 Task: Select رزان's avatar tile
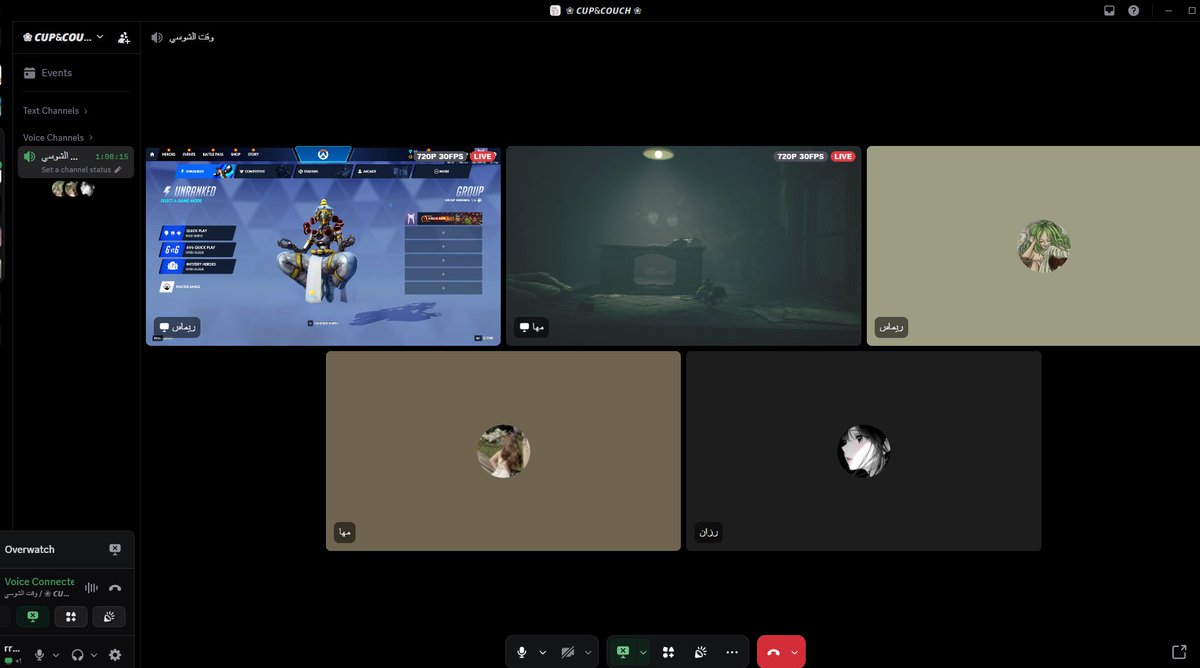863,451
